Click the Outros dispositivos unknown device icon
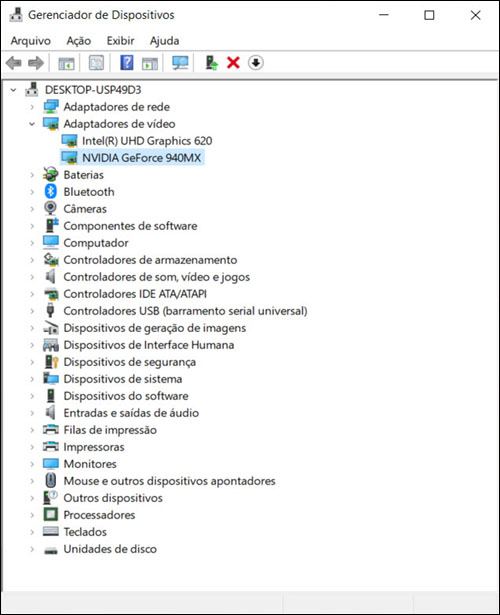 pyautogui.click(x=50, y=497)
